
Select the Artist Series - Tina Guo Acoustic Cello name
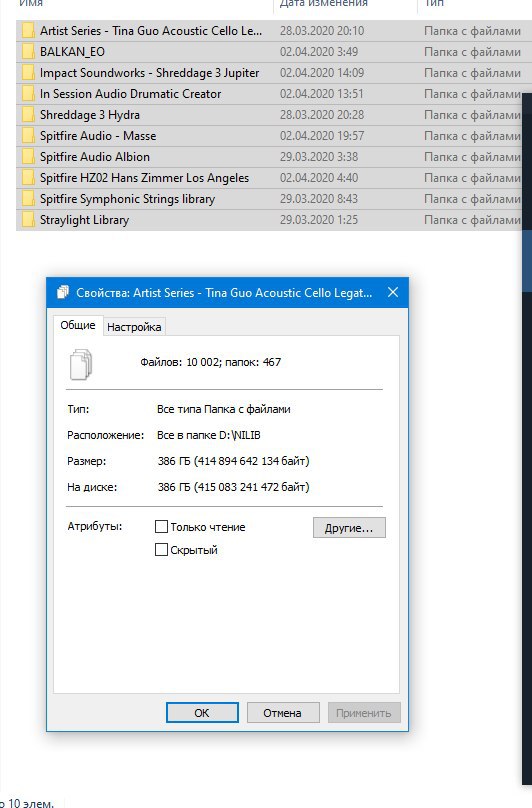point(151,31)
